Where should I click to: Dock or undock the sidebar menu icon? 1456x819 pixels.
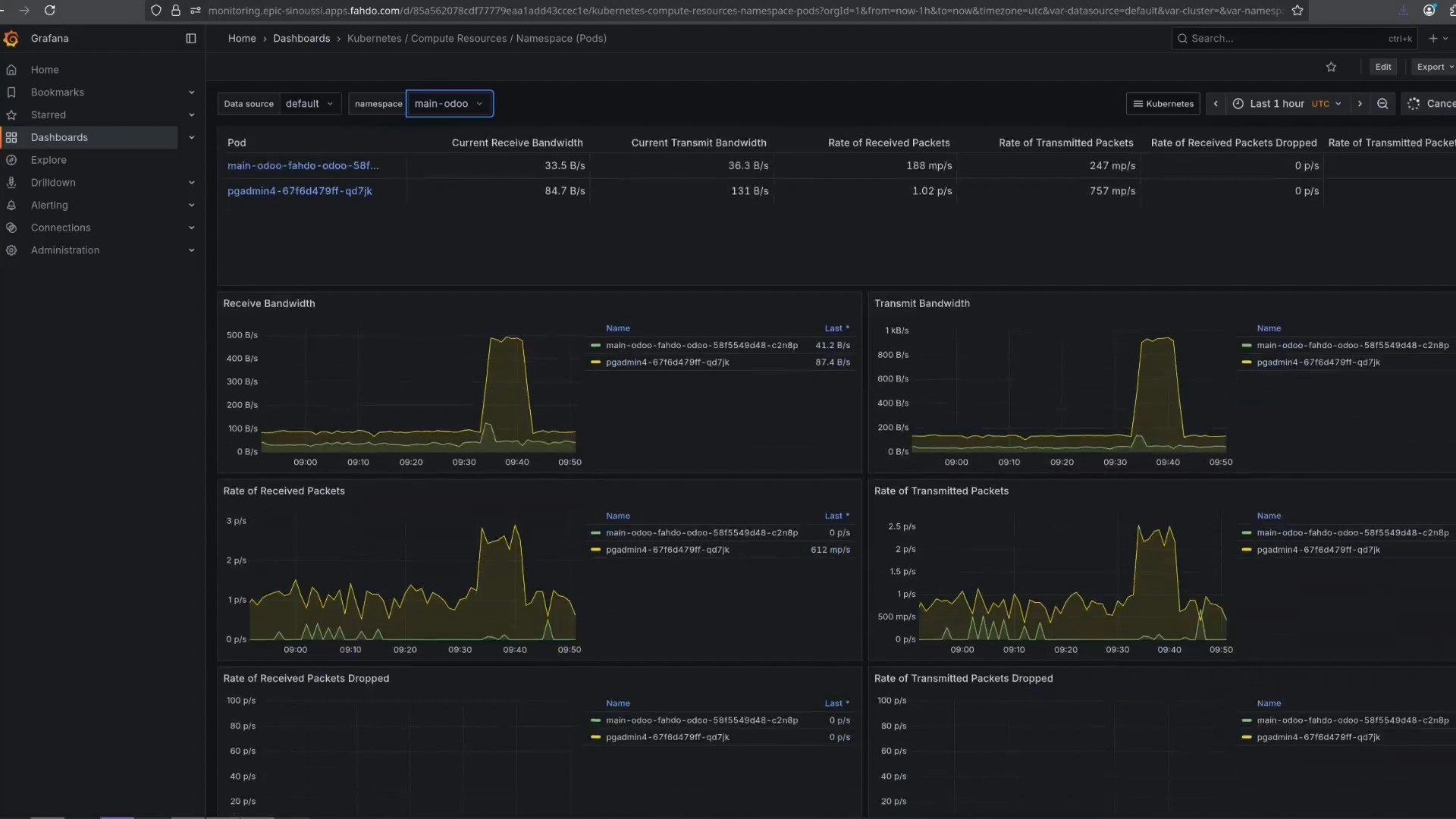click(x=191, y=39)
